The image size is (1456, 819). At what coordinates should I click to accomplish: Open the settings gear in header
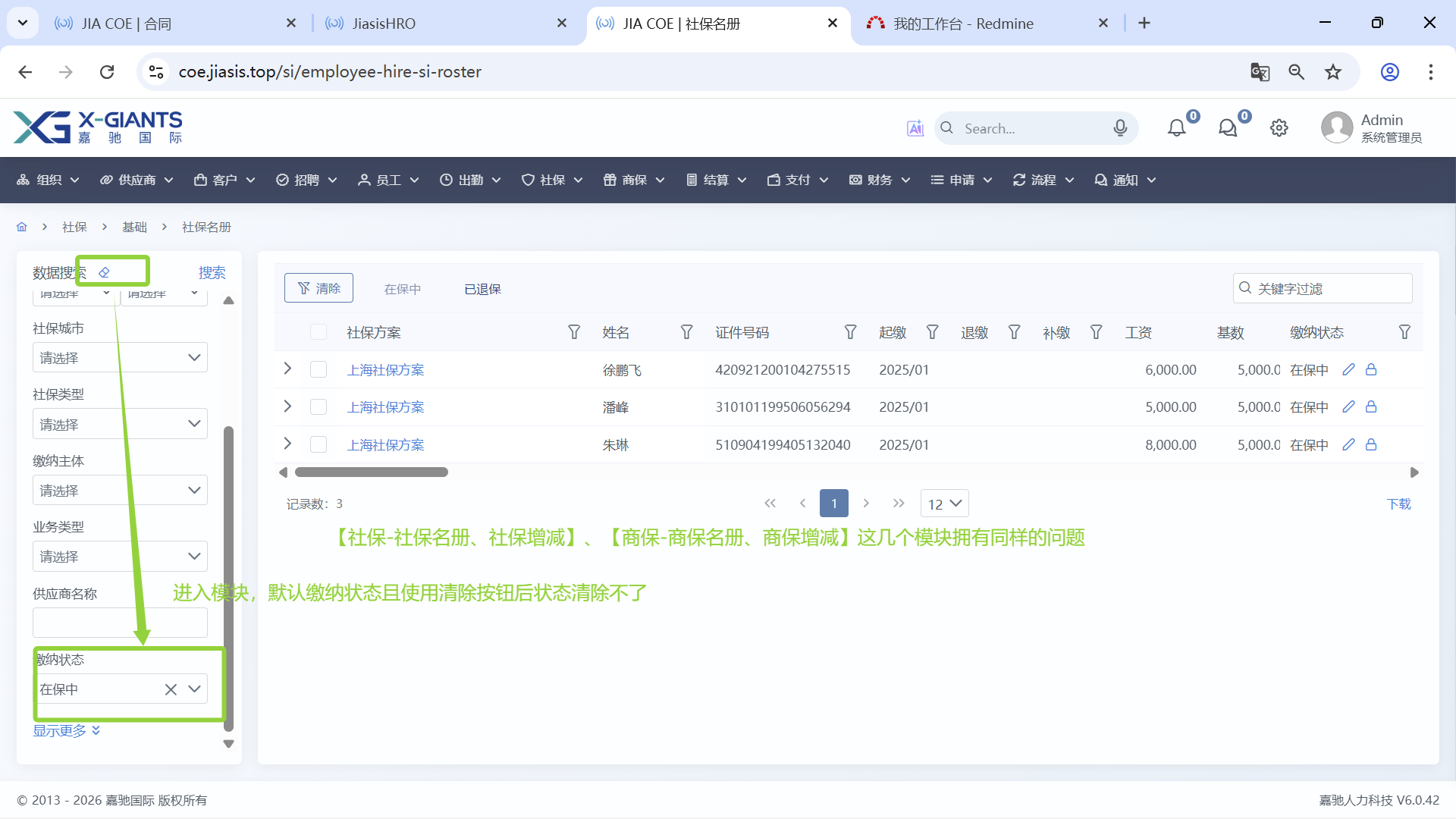[1279, 128]
